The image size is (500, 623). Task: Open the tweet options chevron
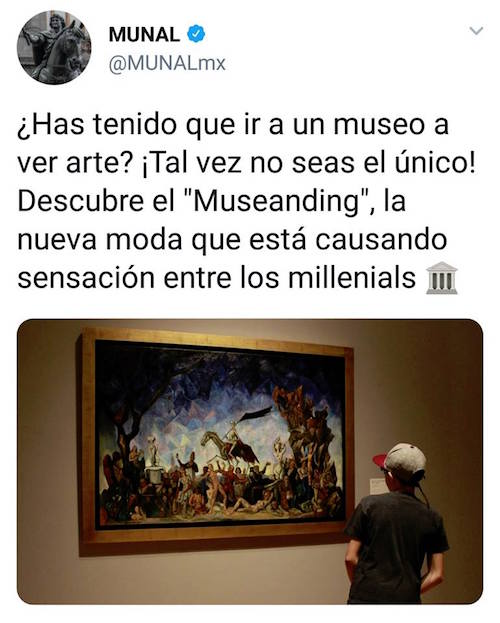(x=476, y=31)
